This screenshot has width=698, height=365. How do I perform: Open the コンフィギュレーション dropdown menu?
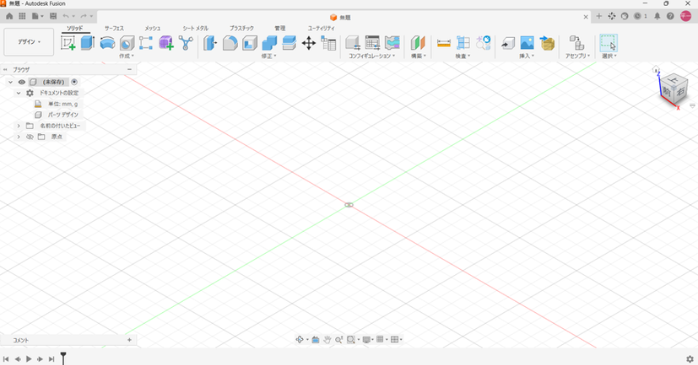click(372, 56)
